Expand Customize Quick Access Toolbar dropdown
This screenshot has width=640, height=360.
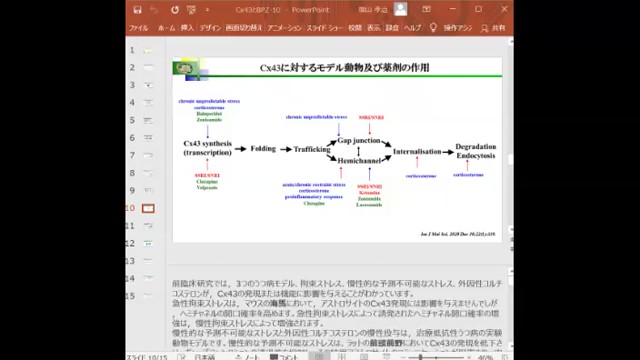point(207,10)
